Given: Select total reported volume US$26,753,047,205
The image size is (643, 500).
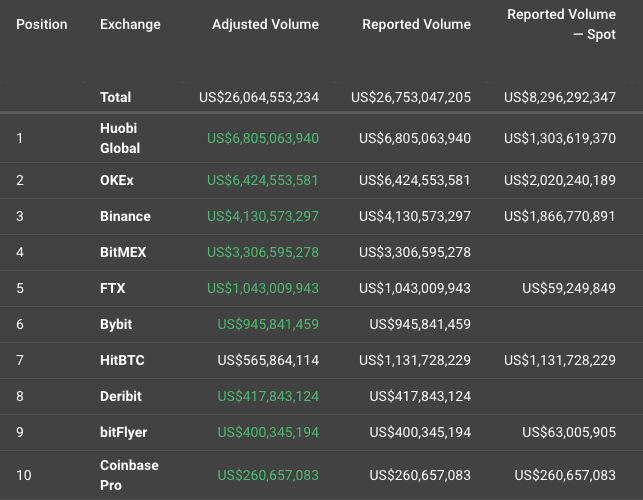Looking at the screenshot, I should [410, 98].
